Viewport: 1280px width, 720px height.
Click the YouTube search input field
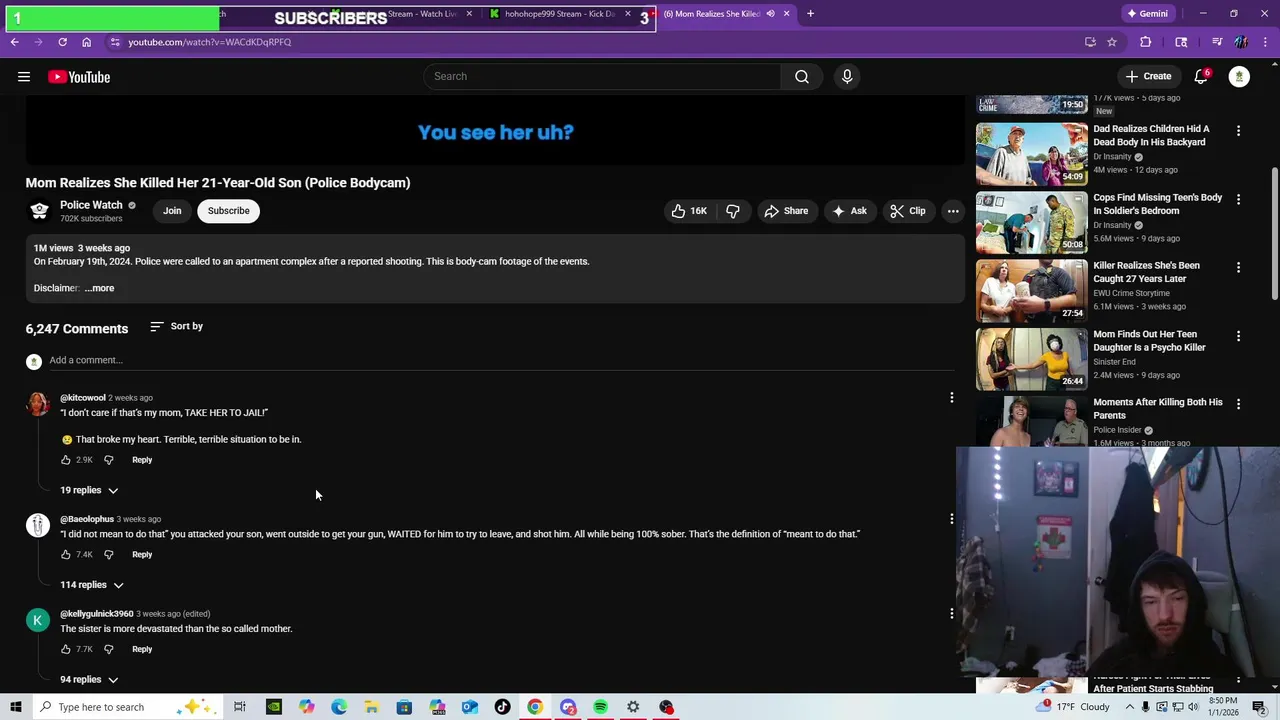(603, 77)
